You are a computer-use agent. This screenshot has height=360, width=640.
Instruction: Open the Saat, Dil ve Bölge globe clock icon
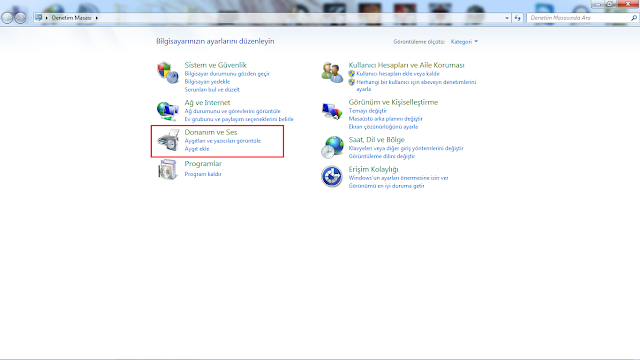[x=332, y=147]
